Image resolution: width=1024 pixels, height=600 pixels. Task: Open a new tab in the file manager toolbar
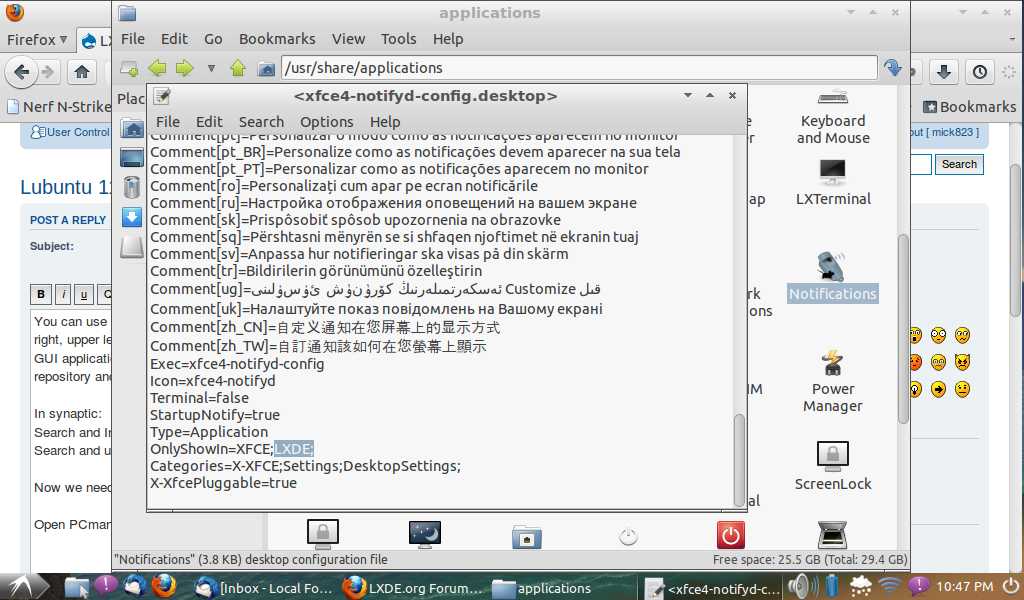coord(129,68)
